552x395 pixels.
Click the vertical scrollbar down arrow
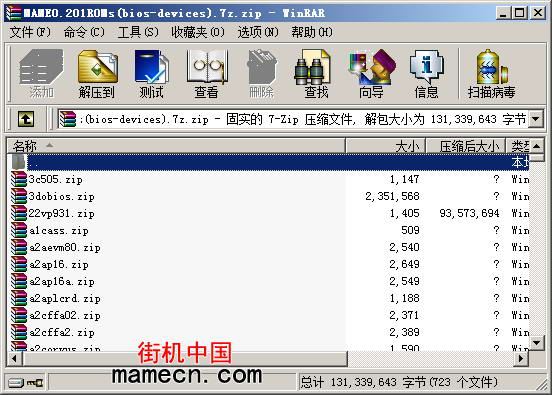536,342
